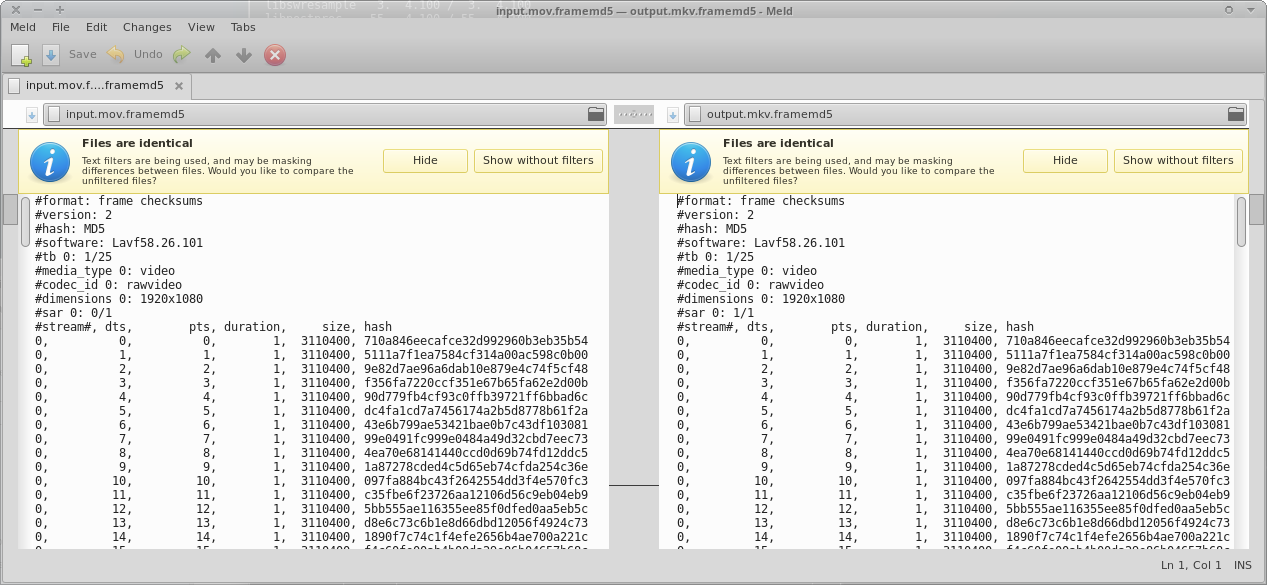Click the green Redo arrow icon
This screenshot has width=1267, height=585.
[181, 55]
